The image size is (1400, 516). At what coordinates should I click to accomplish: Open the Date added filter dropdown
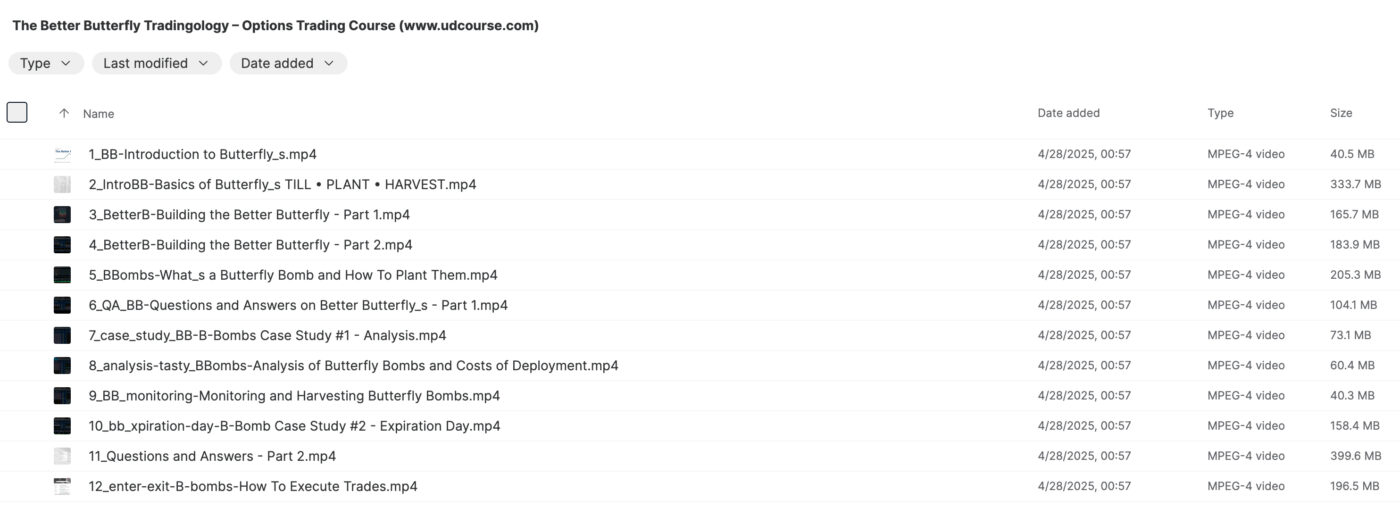click(x=288, y=63)
